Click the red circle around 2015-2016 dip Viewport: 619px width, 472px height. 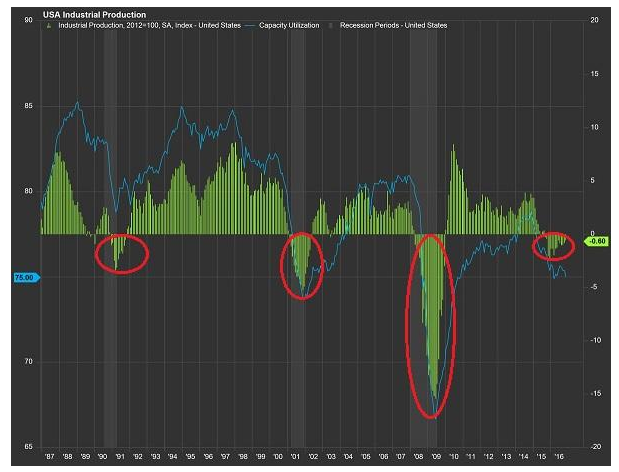pos(553,245)
